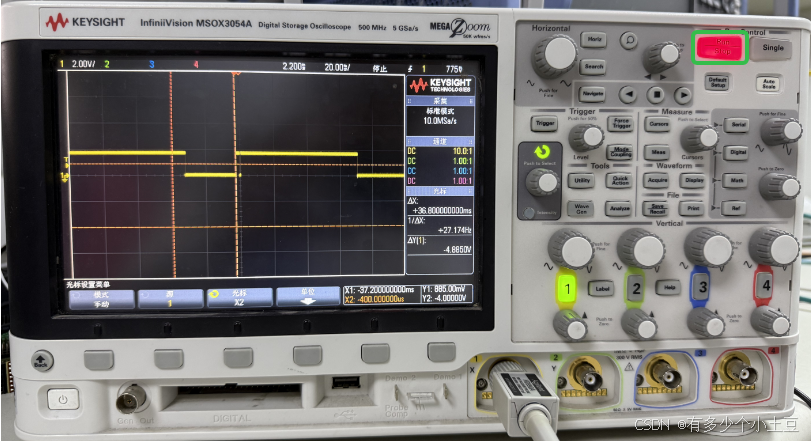Click the 光标 X2 cursor softkey
This screenshot has height=441, width=811.
coord(239,298)
